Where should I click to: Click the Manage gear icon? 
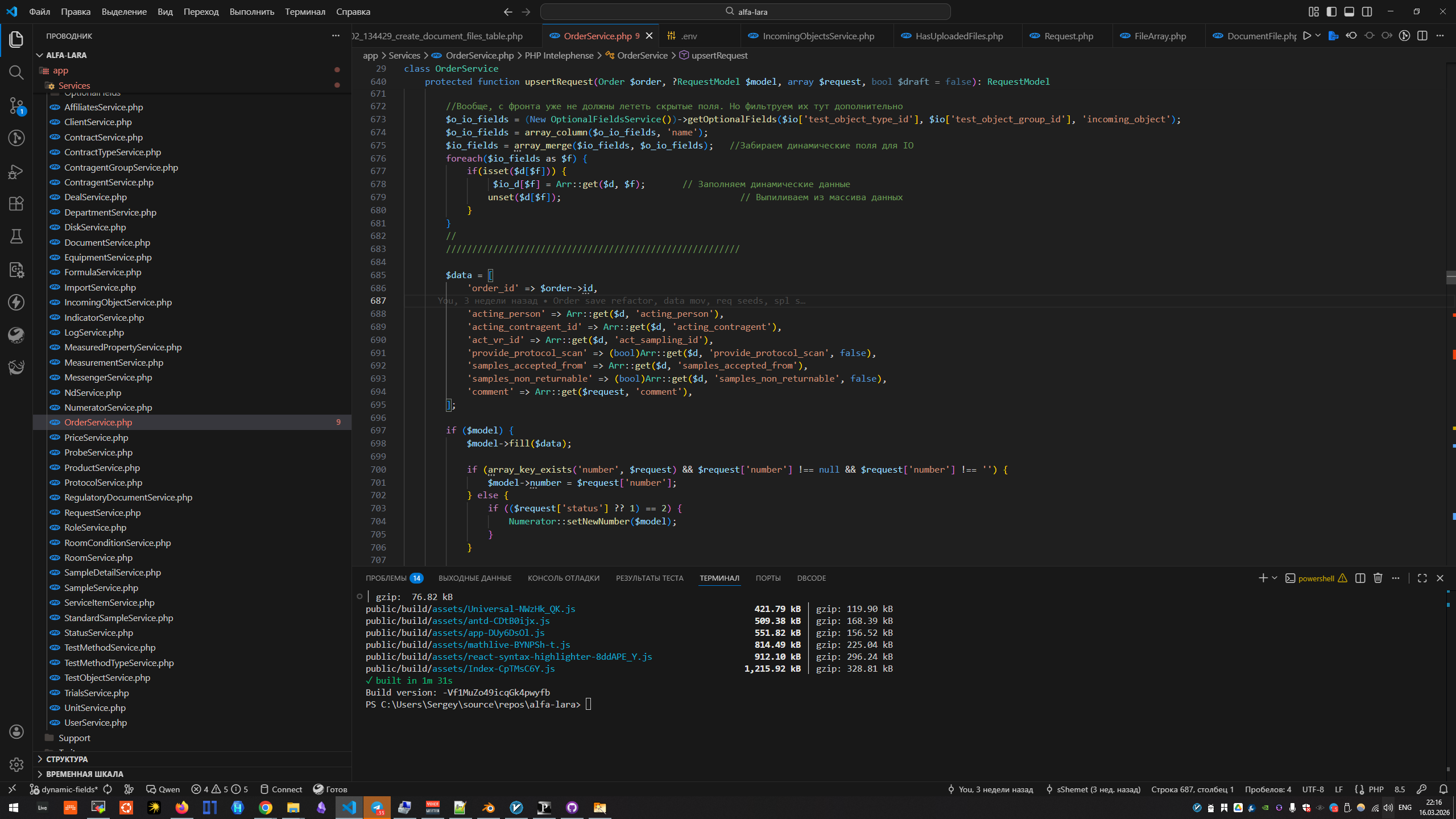pos(16,764)
